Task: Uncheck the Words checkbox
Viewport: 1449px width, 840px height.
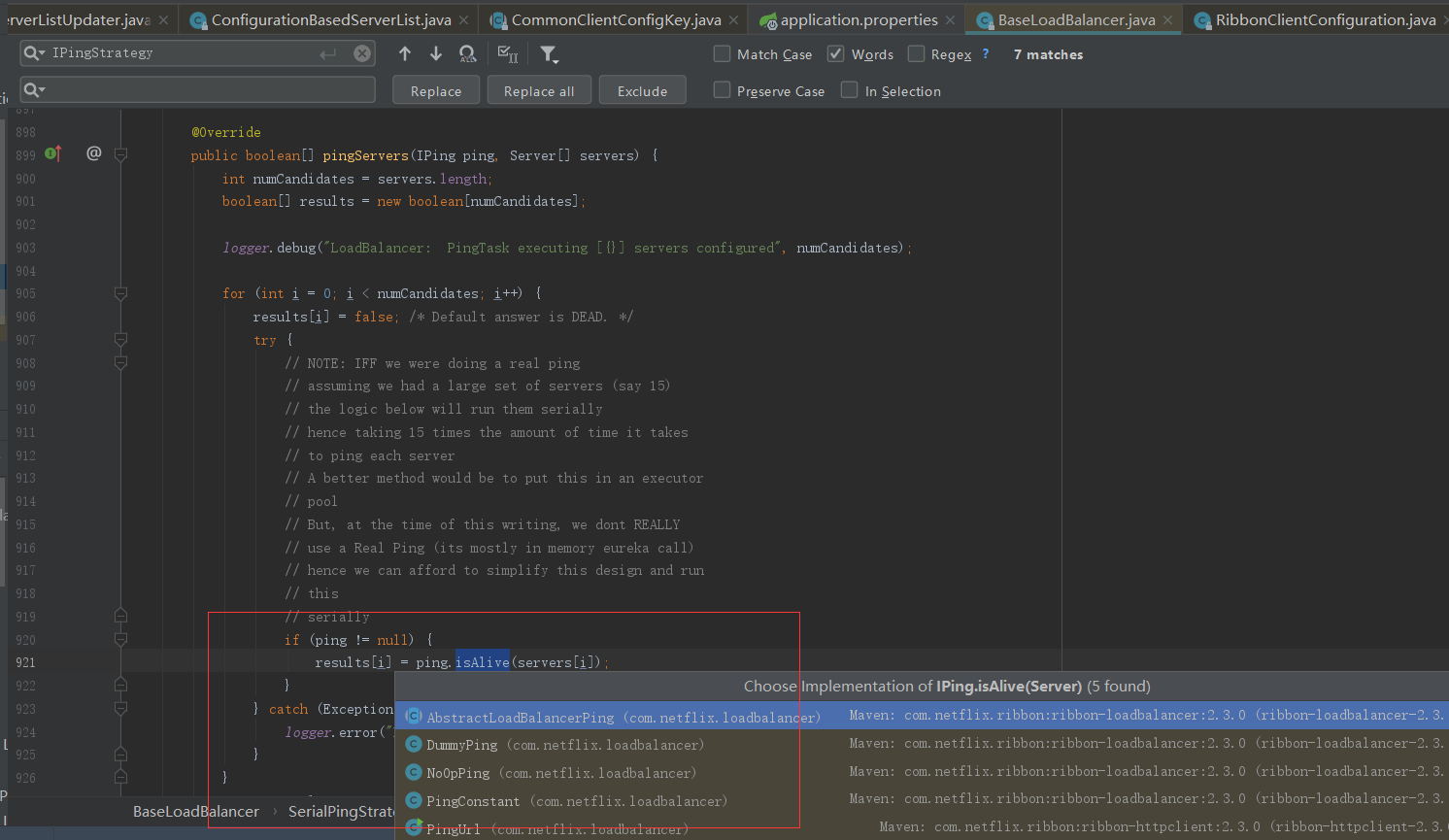Action: tap(835, 53)
